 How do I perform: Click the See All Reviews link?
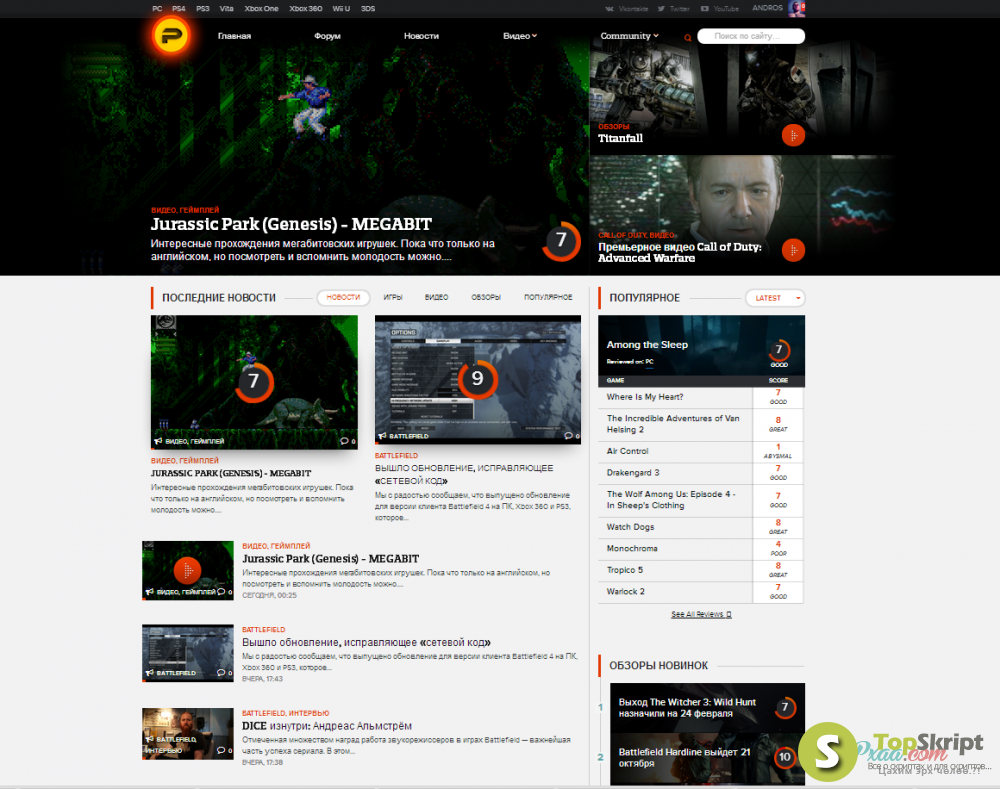coord(701,614)
